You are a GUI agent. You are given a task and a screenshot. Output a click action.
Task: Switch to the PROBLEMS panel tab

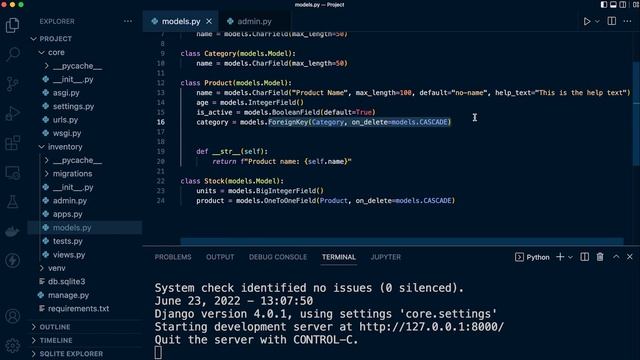173,257
